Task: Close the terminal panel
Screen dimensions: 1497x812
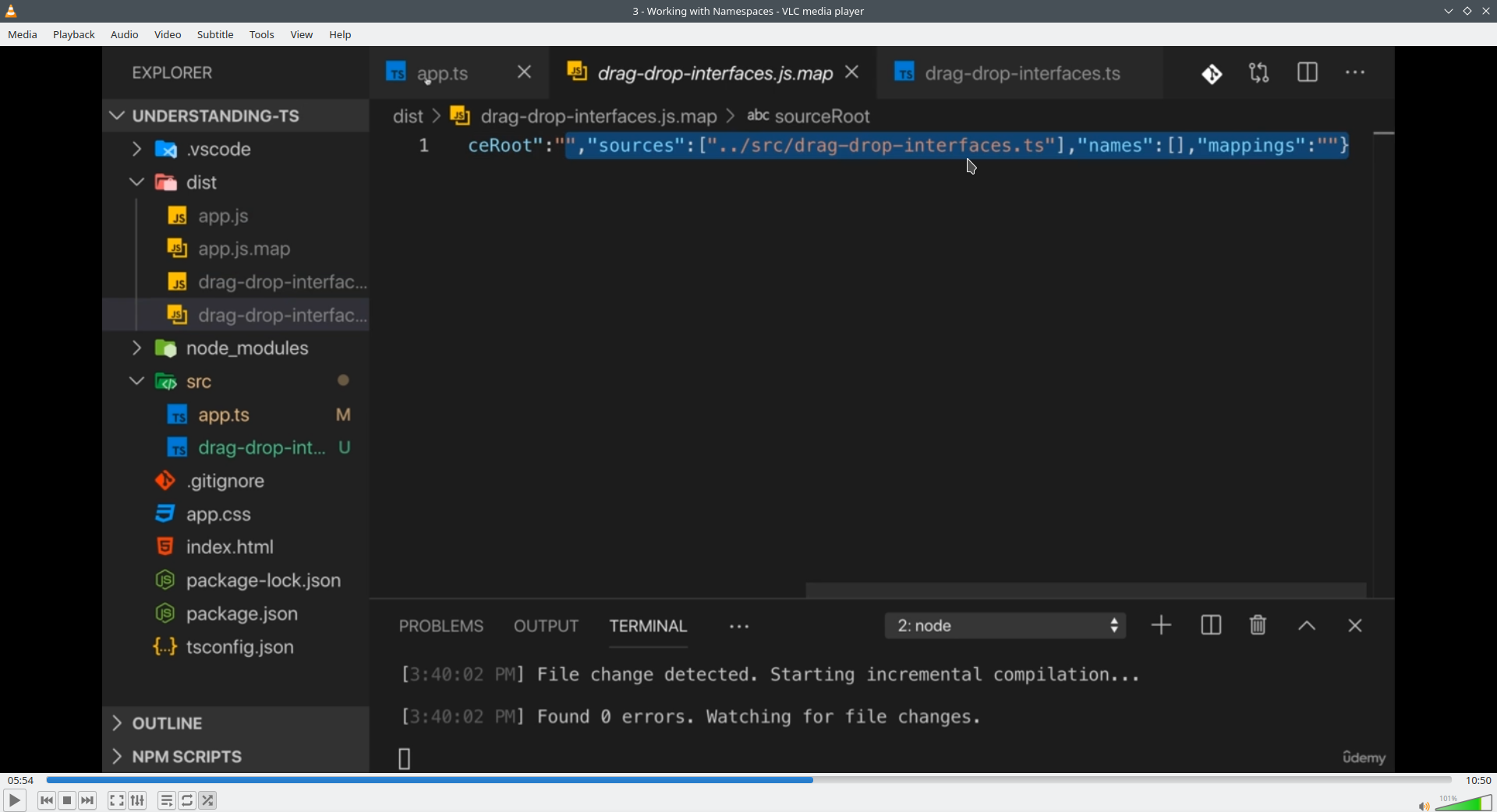Action: tap(1355, 626)
